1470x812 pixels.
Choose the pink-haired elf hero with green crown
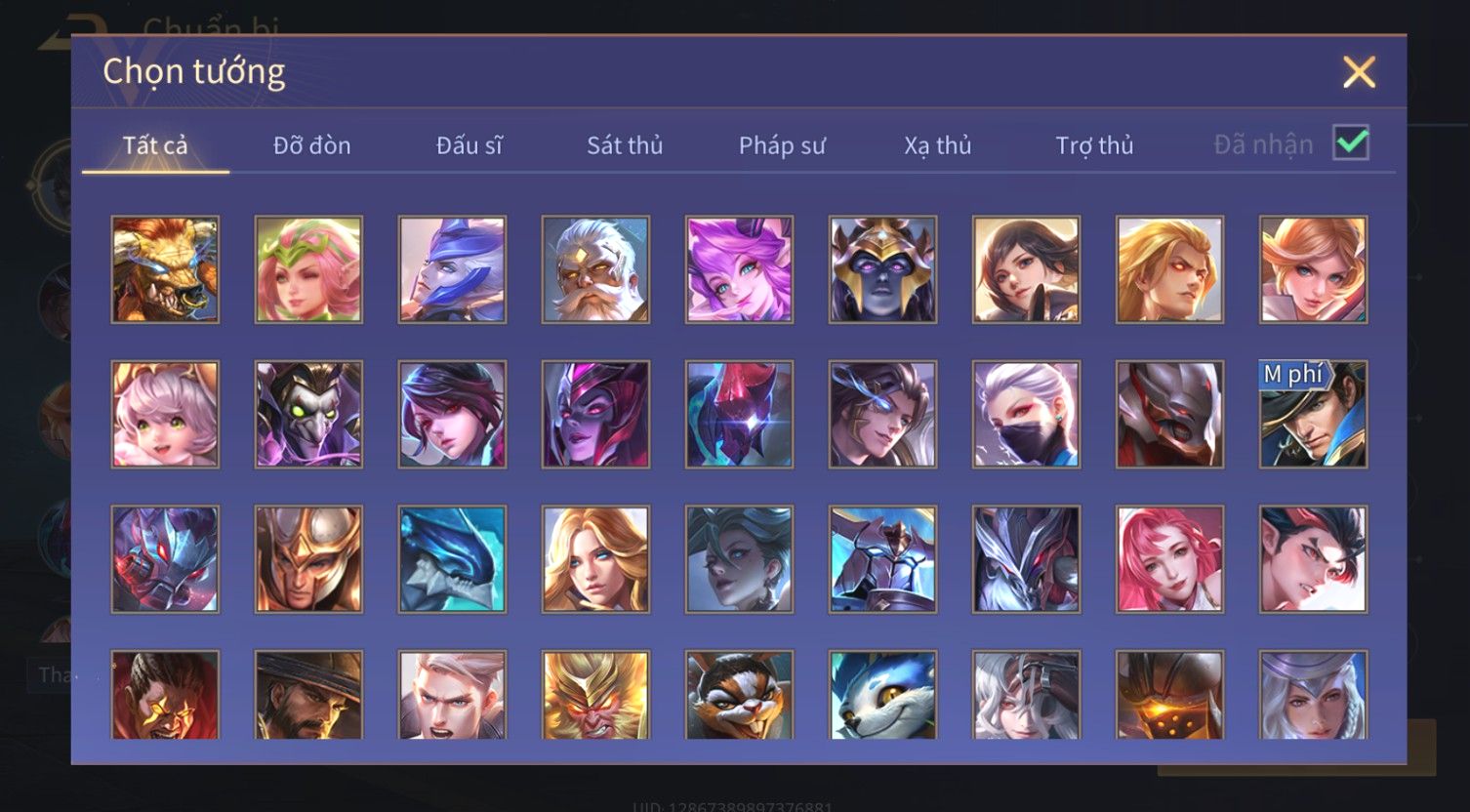pyautogui.click(x=308, y=269)
